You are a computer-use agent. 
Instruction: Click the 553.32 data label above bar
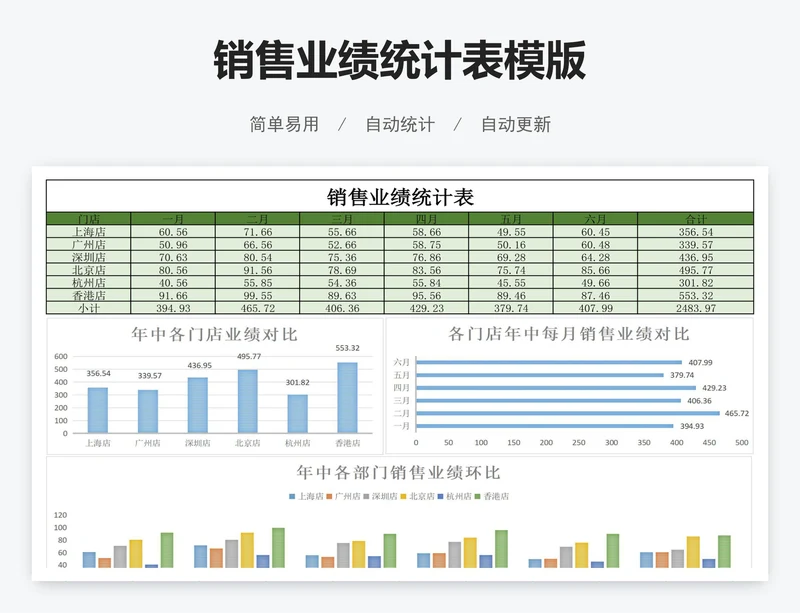347,348
